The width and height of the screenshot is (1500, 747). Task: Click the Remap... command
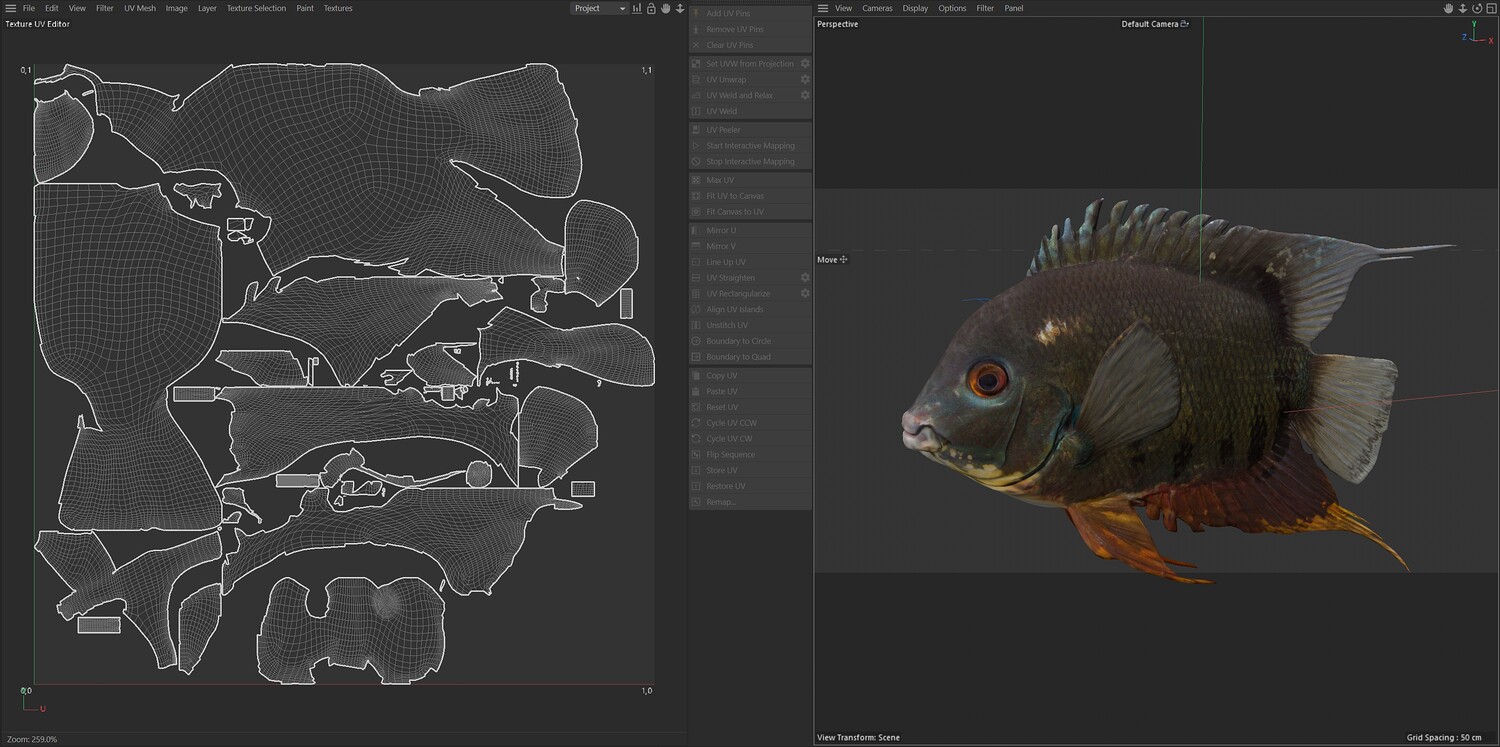pos(750,502)
